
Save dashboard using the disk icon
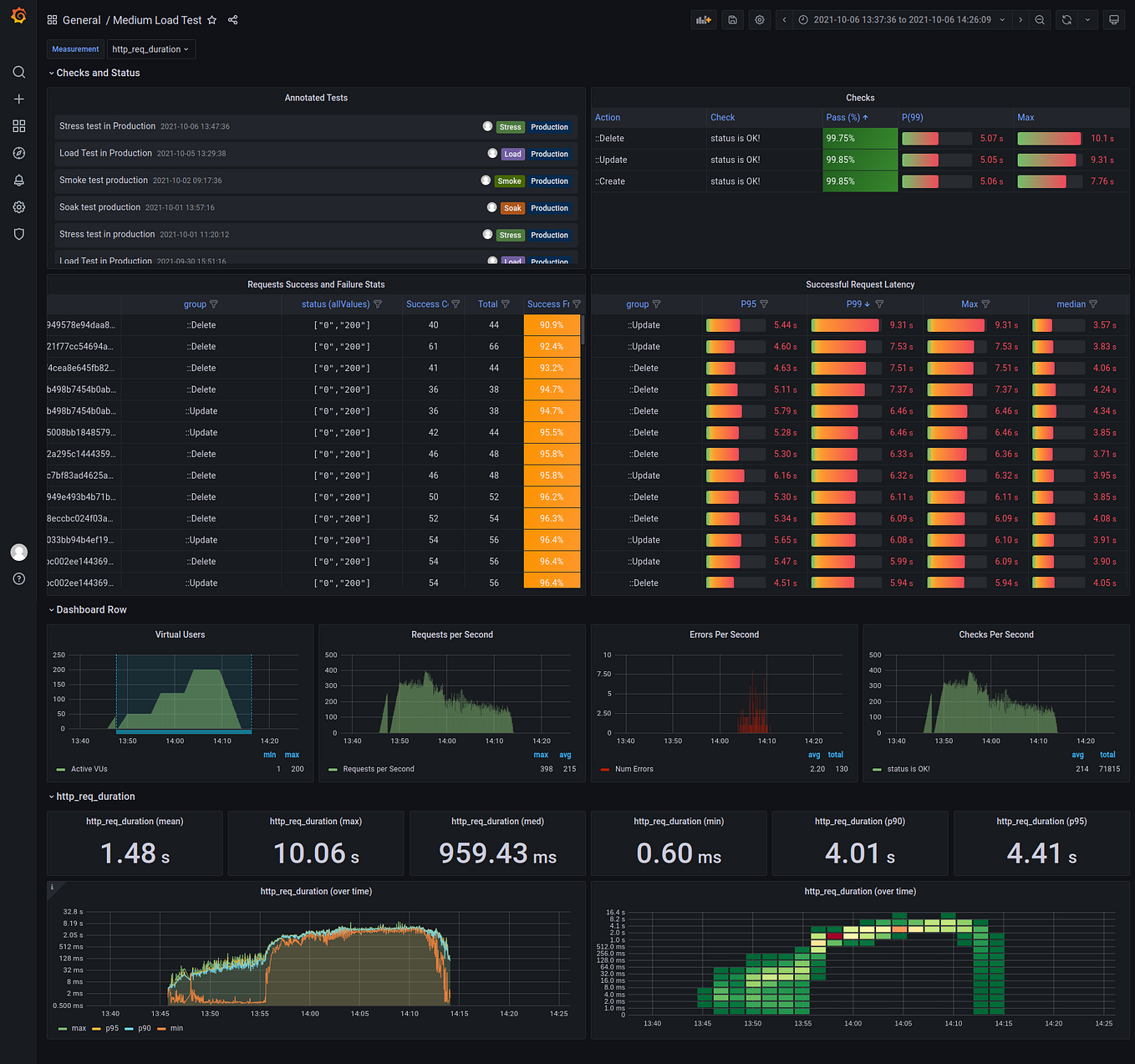pos(732,20)
